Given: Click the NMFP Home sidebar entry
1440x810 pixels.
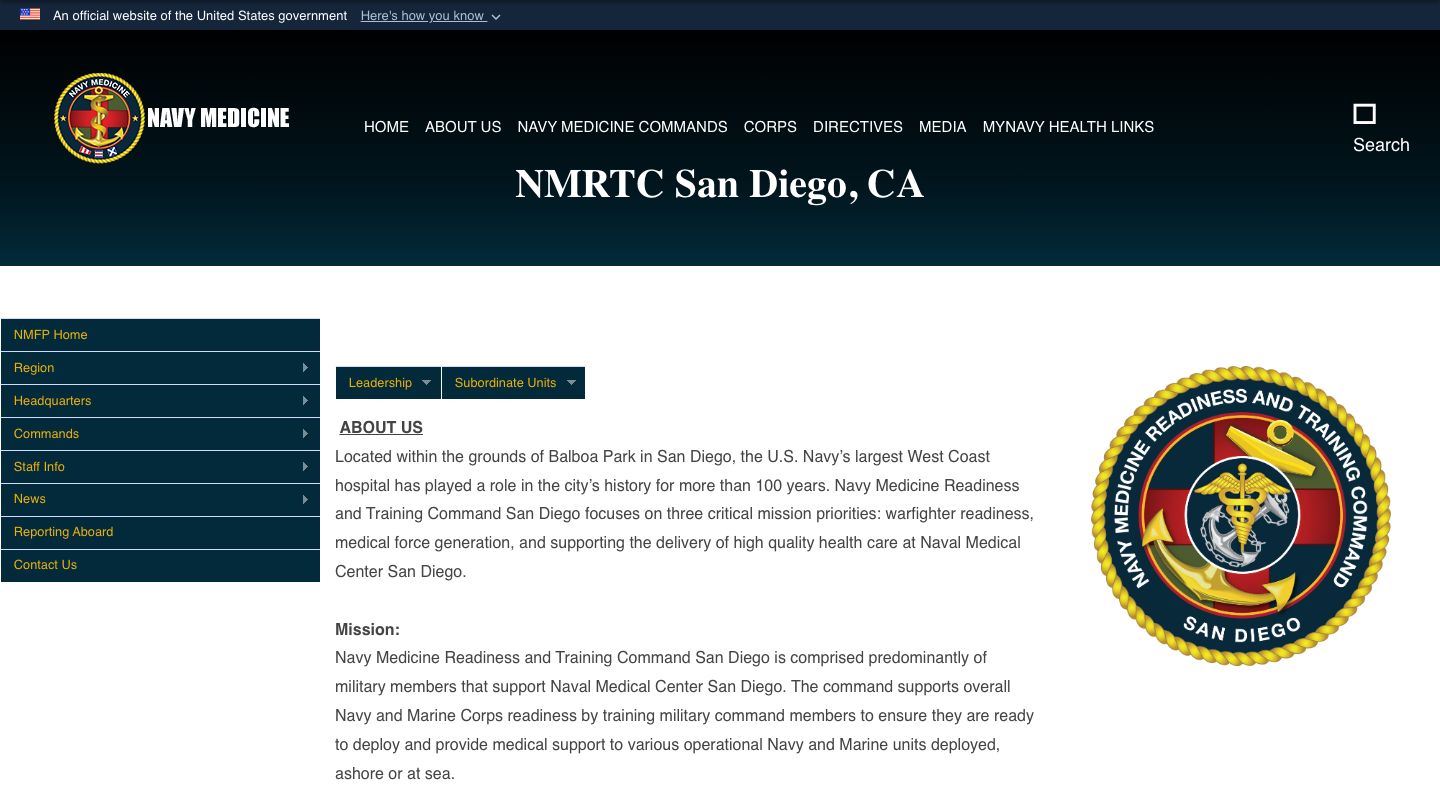Looking at the screenshot, I should (50, 334).
